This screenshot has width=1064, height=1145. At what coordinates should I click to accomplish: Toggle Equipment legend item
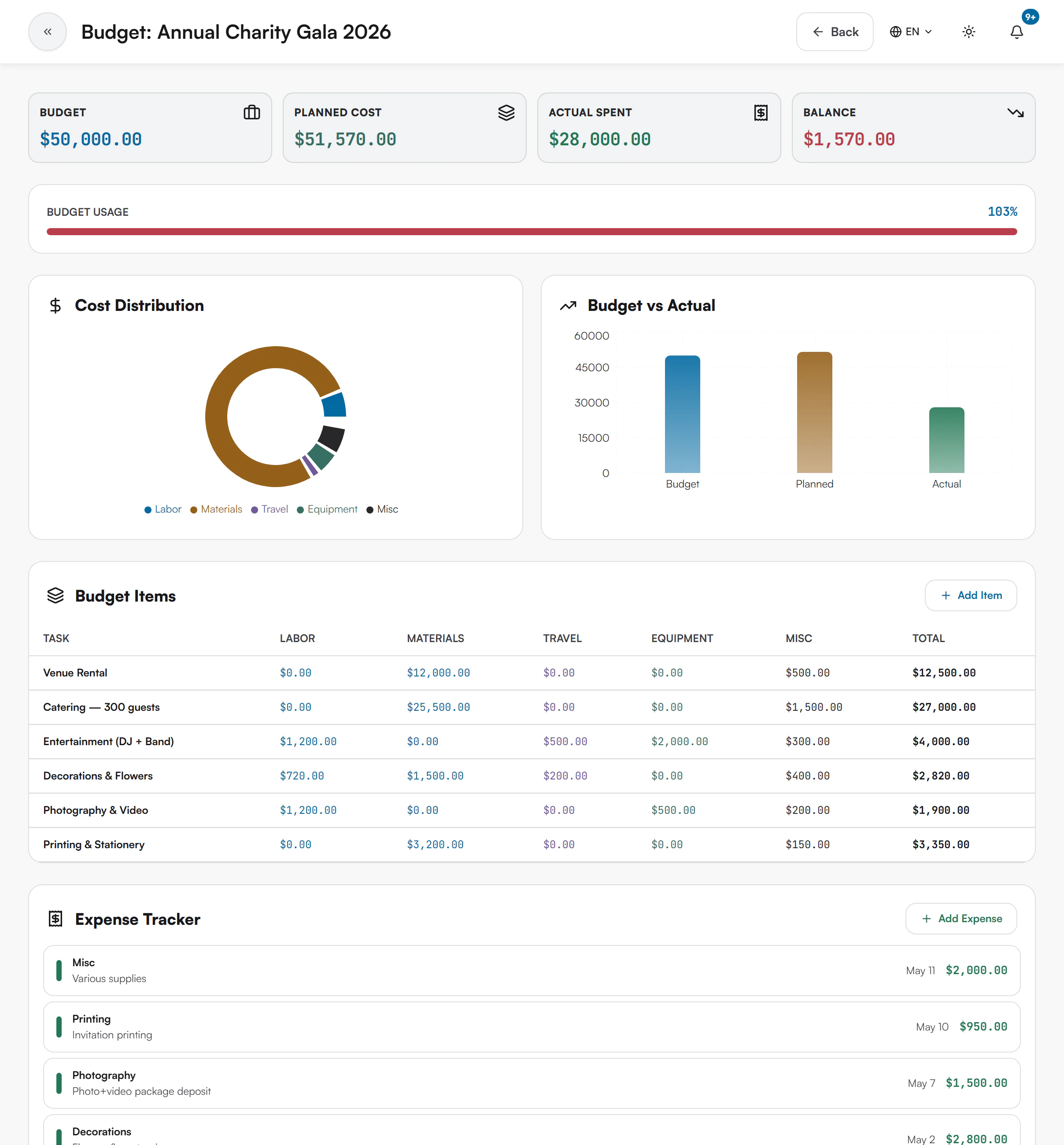pyautogui.click(x=327, y=509)
